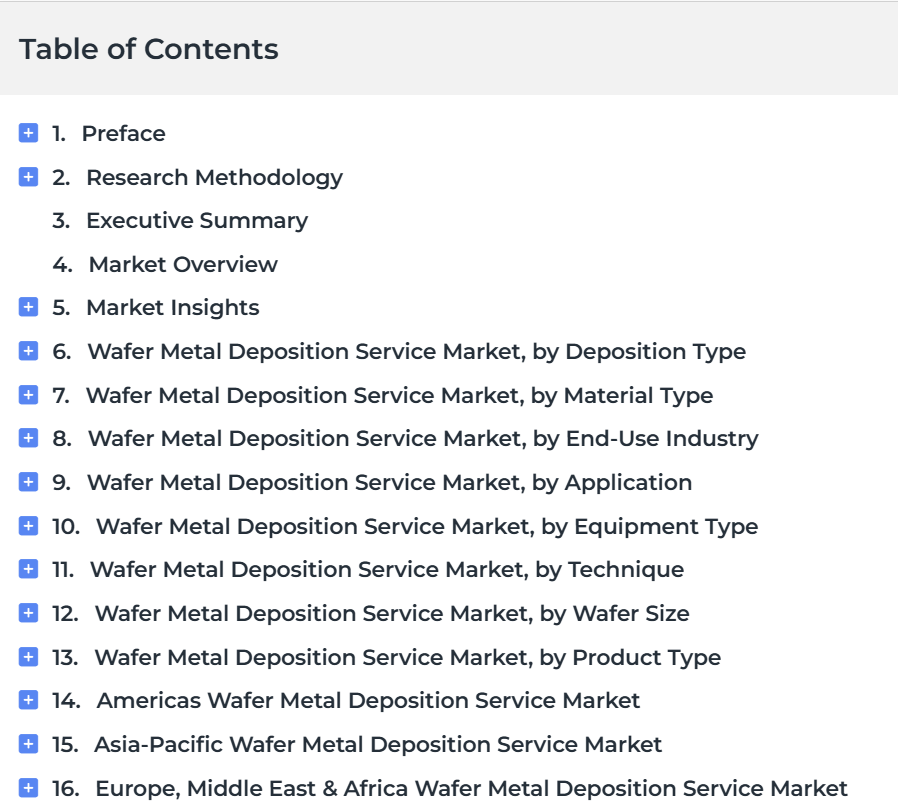Expand Europe, Middle East & Africa chapter
This screenshot has height=811, width=898.
point(28,788)
